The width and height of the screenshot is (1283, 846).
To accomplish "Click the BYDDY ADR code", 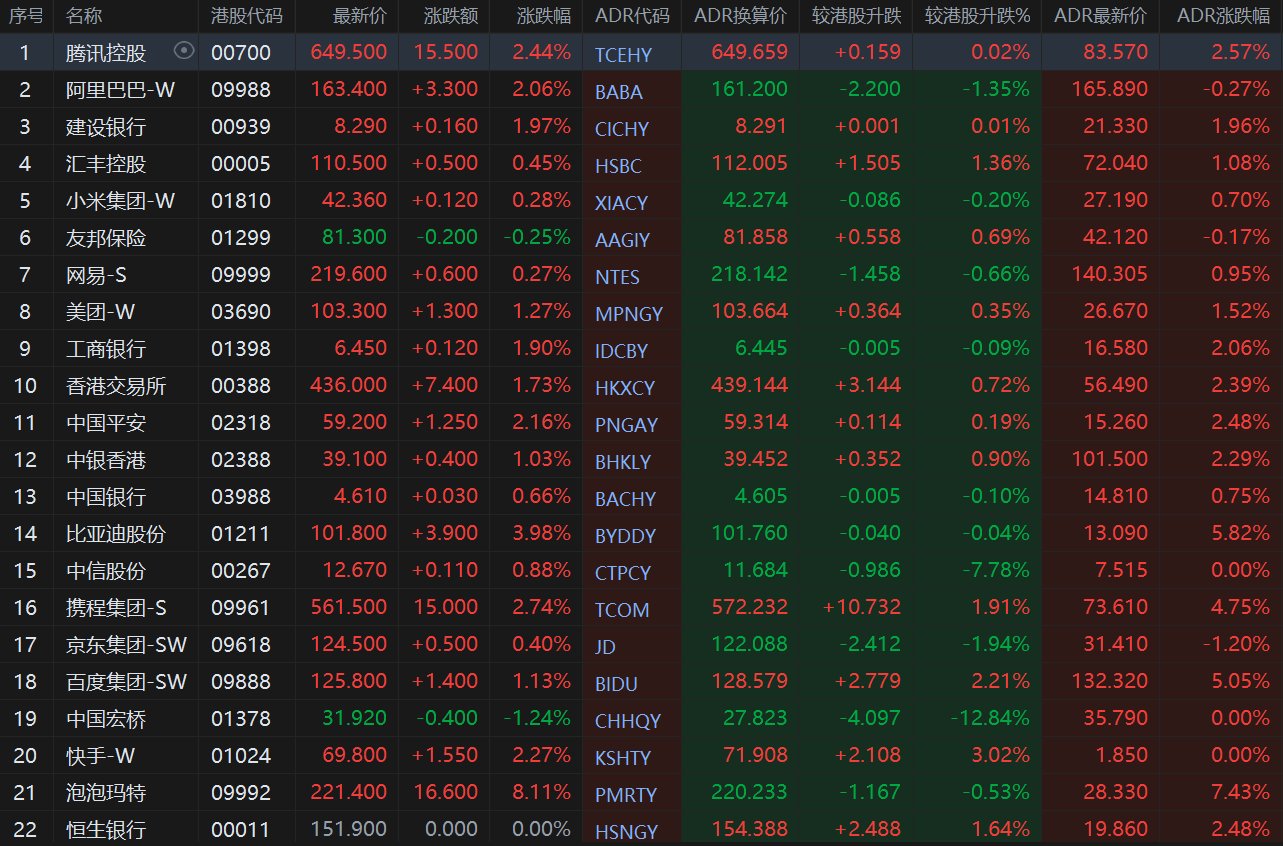I will (x=625, y=536).
